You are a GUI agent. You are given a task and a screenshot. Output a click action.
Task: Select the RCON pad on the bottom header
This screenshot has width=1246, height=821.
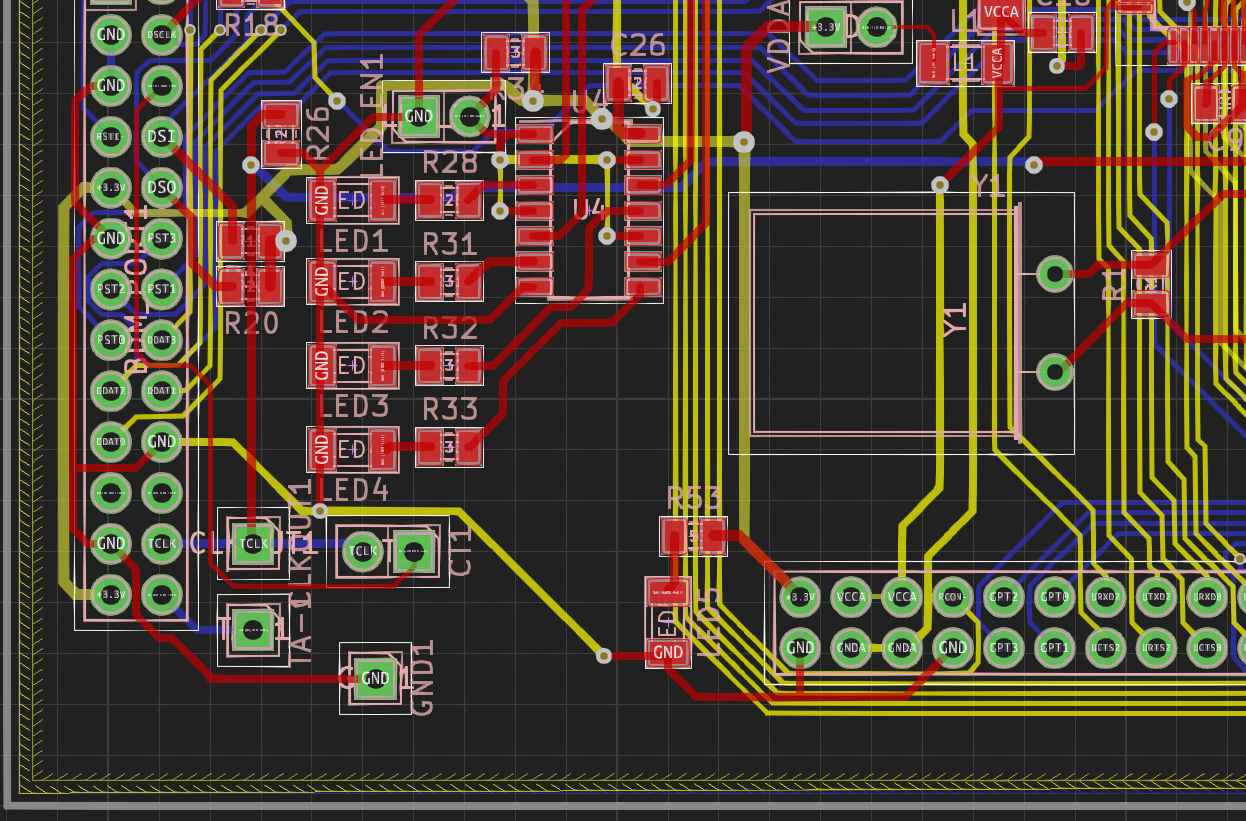click(953, 597)
